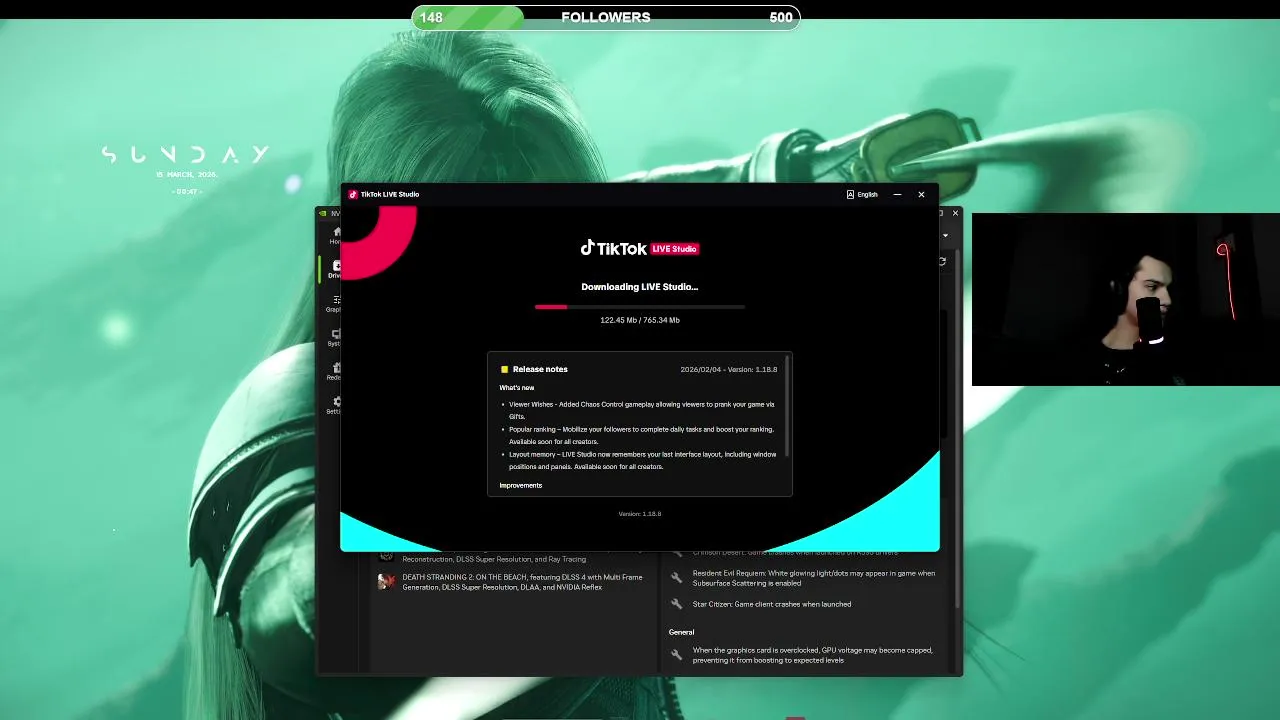Click the "122.45 Mb / 765.34 Mb" download size
Image resolution: width=1280 pixels, height=720 pixels.
(x=640, y=320)
